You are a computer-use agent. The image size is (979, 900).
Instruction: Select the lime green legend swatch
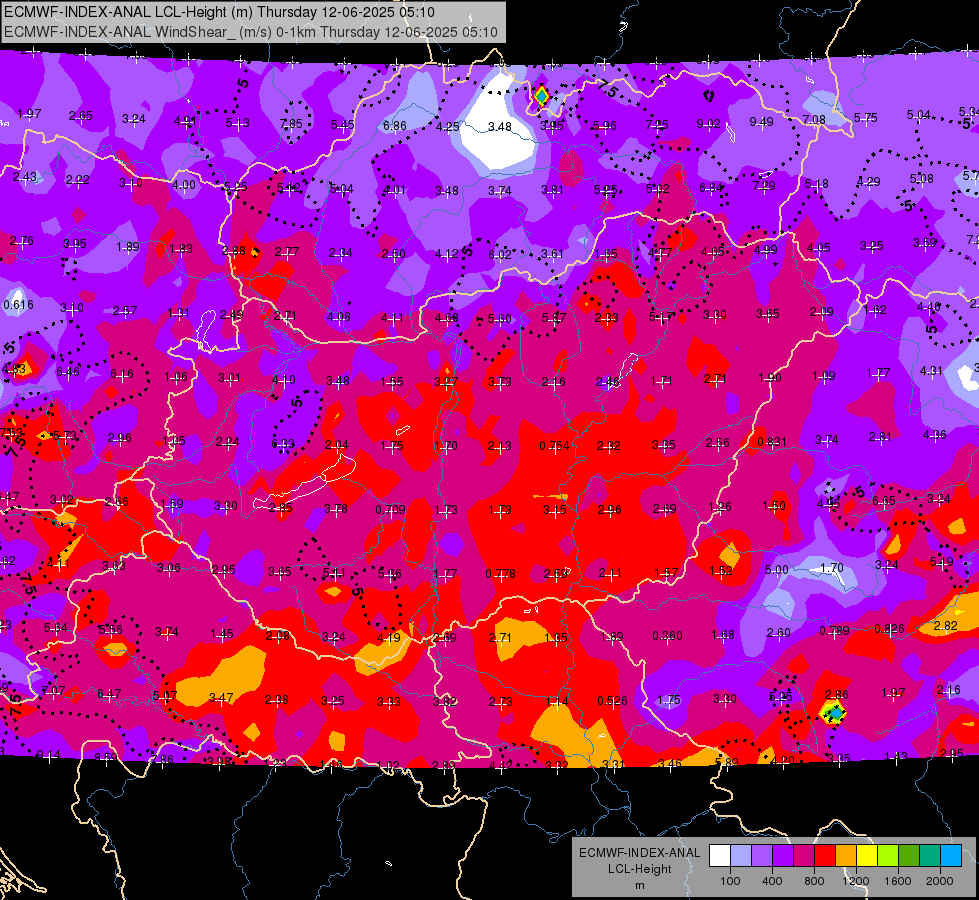pos(888,856)
